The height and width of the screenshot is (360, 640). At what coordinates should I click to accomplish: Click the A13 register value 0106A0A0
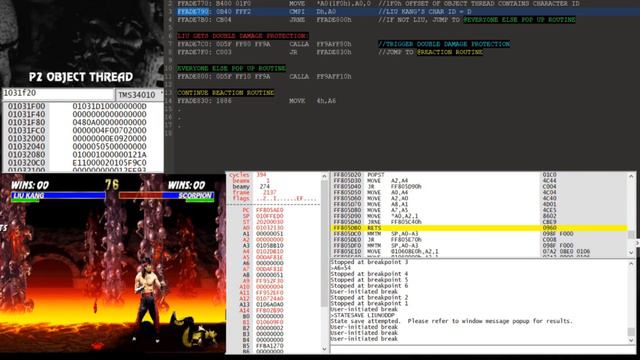pyautogui.click(x=269, y=304)
